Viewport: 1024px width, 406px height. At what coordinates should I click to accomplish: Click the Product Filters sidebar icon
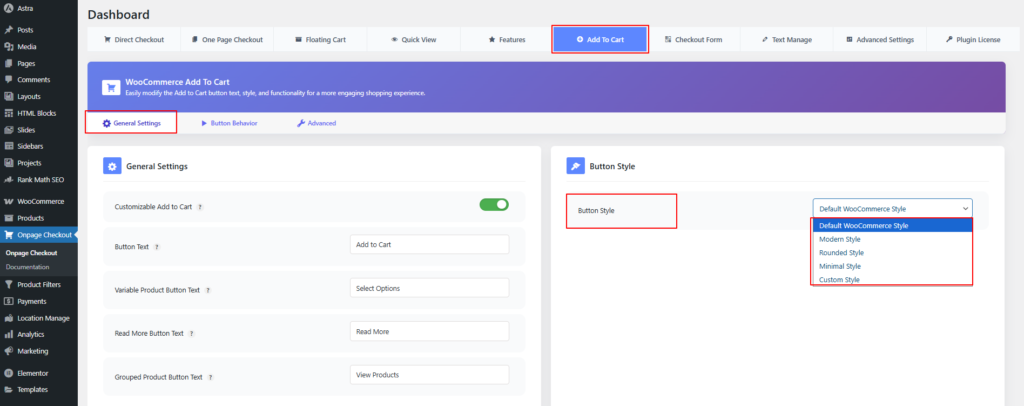(9, 284)
